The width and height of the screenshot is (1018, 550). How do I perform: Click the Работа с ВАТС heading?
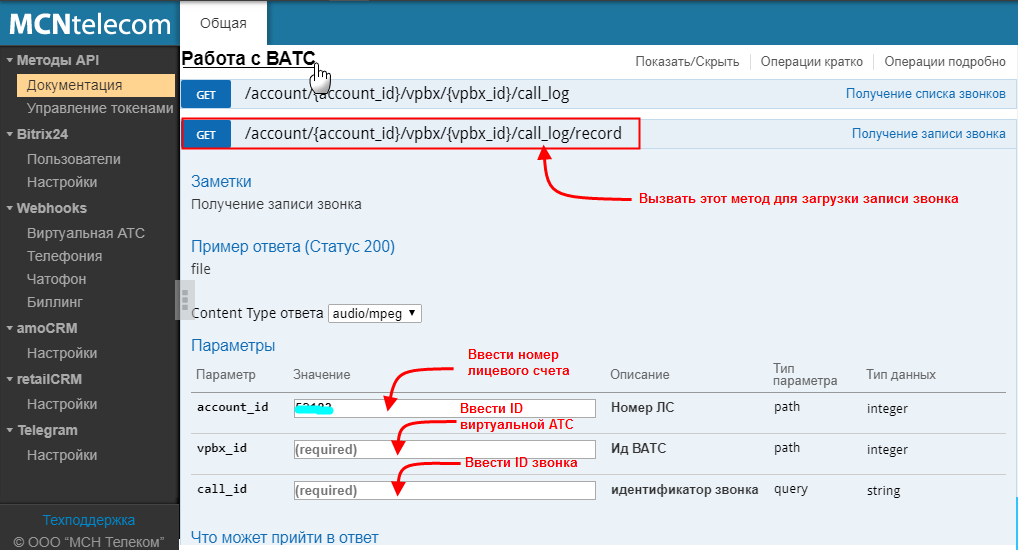249,58
